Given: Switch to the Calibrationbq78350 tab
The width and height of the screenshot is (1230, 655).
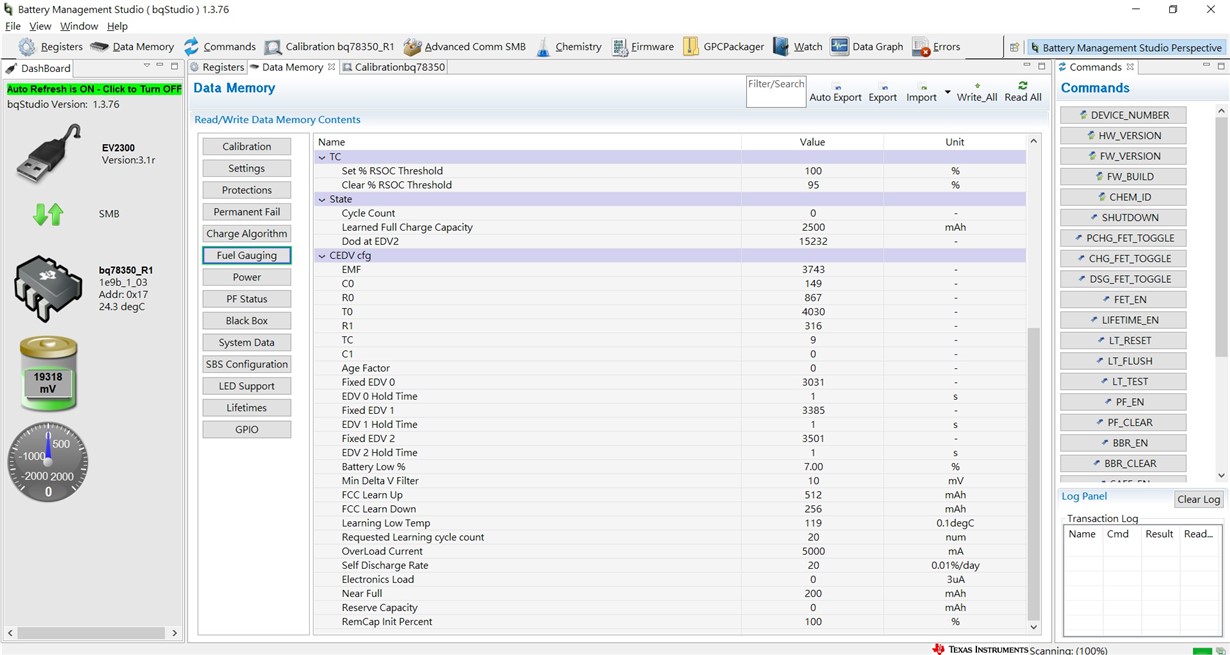Looking at the screenshot, I should coord(394,67).
